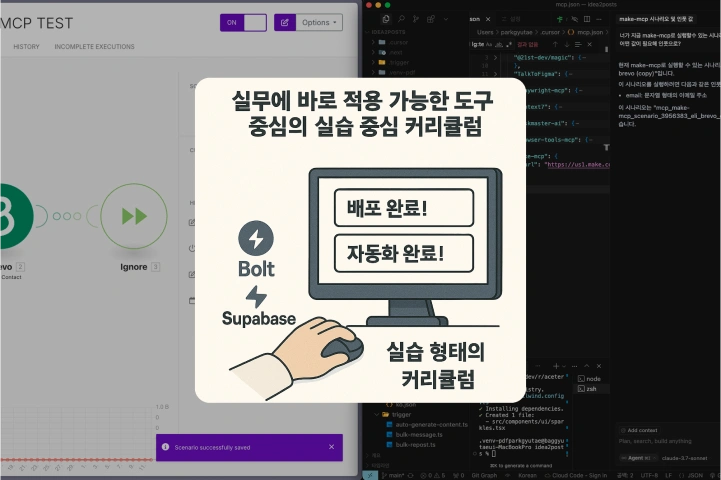Toggle Match Case (Aa) in find widget
The image size is (721, 480).
pyautogui.click(x=489, y=45)
